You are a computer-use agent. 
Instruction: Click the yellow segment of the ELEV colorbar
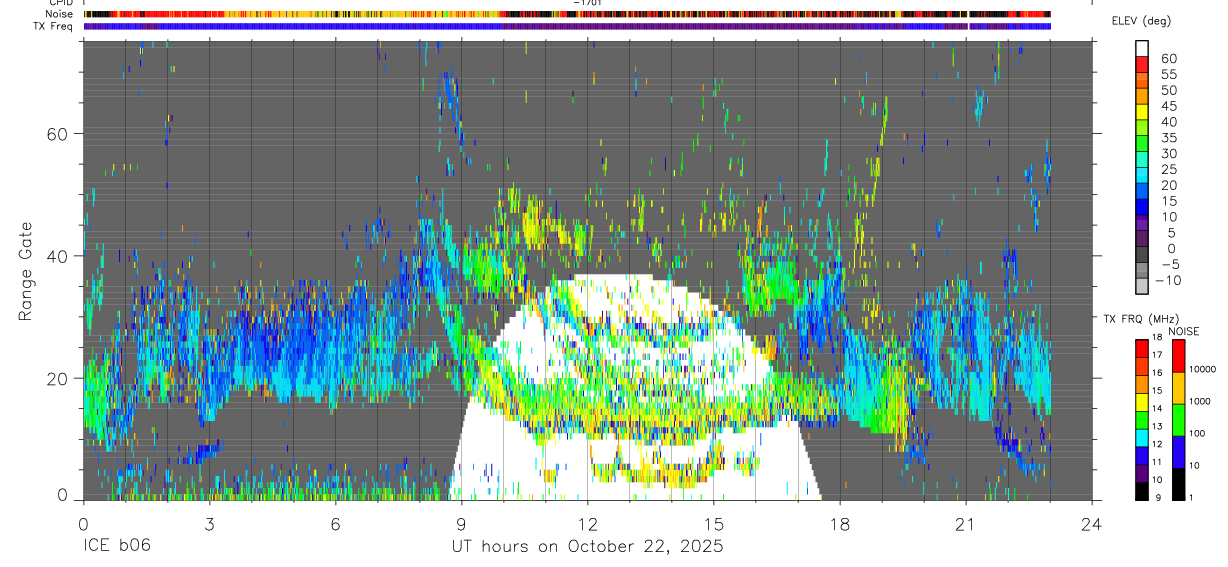[1142, 111]
